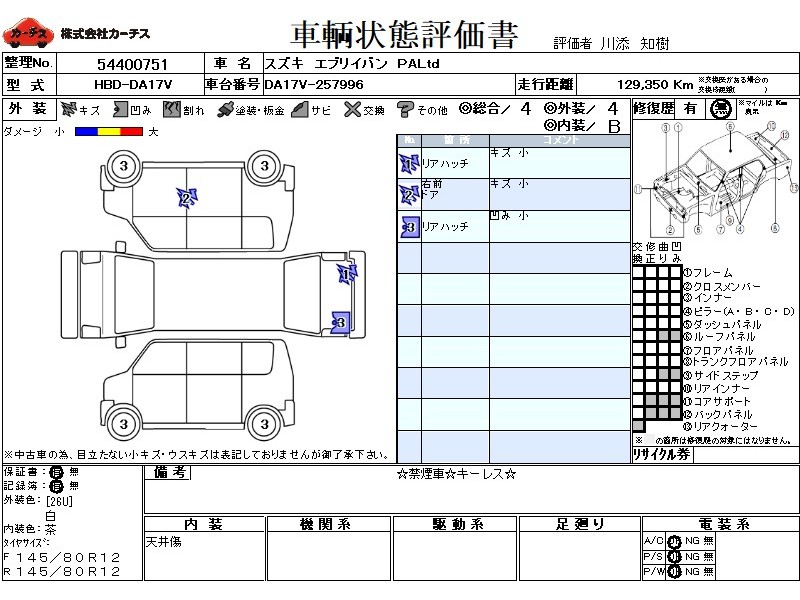Check the 修正 box for ⑫バックパネル
Viewport: 800px width, 600px height.
pyautogui.click(x=651, y=413)
